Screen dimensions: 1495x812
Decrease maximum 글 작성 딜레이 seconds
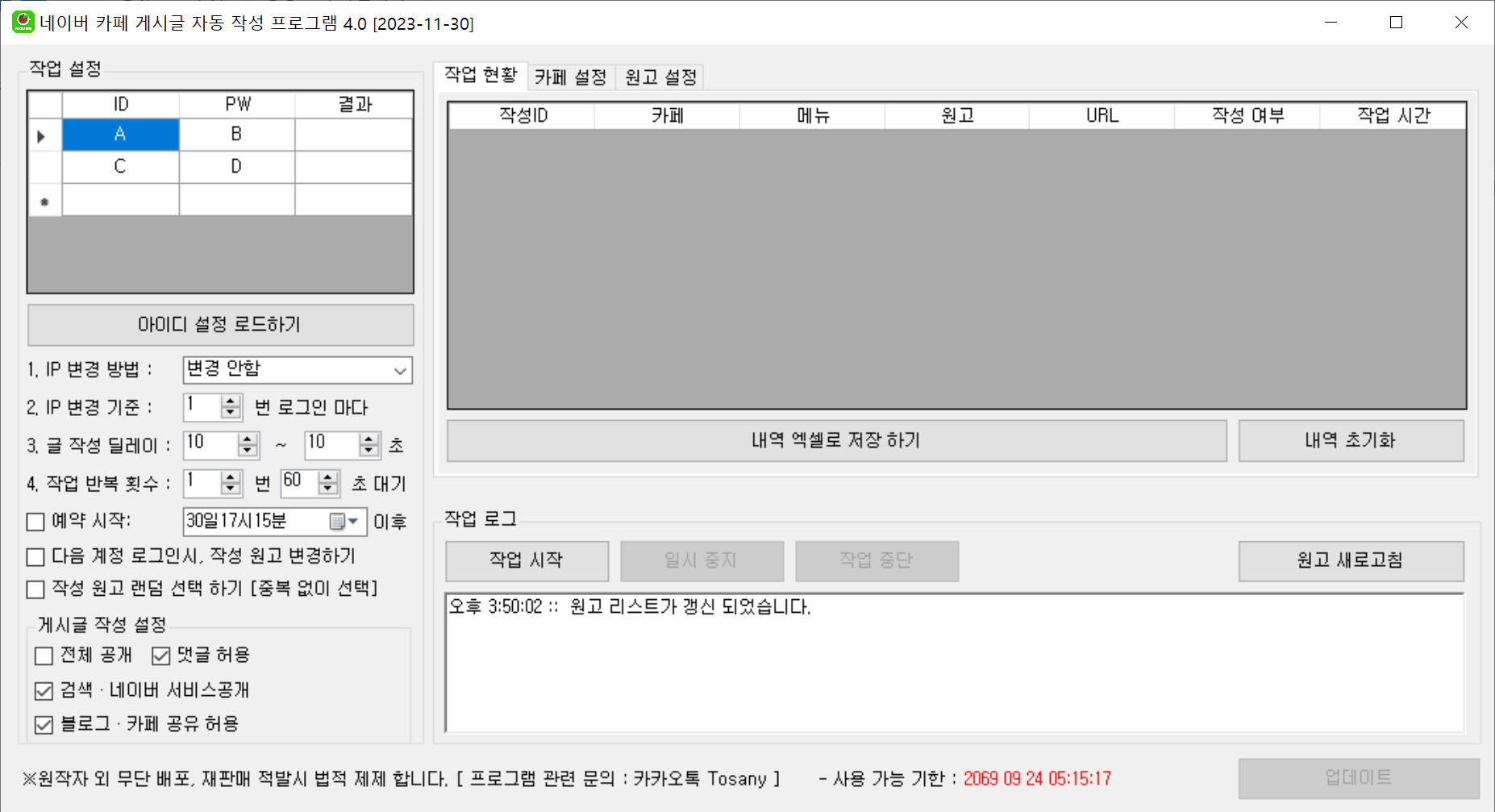point(369,451)
